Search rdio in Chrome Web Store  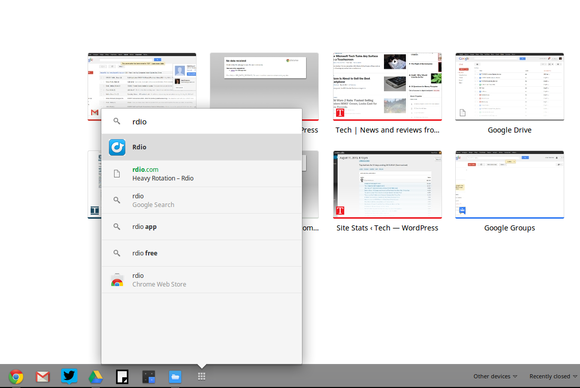[202, 280]
